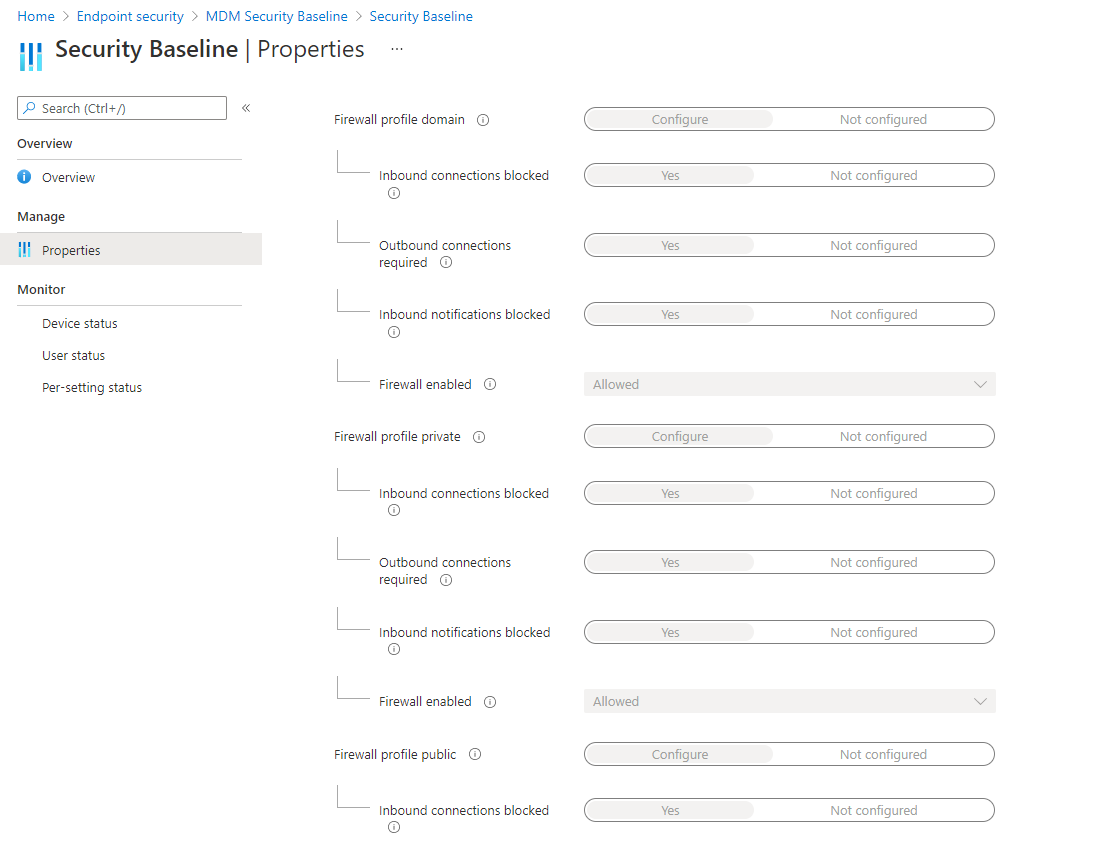
Task: Set Firewall profile private to Configure
Action: point(679,436)
